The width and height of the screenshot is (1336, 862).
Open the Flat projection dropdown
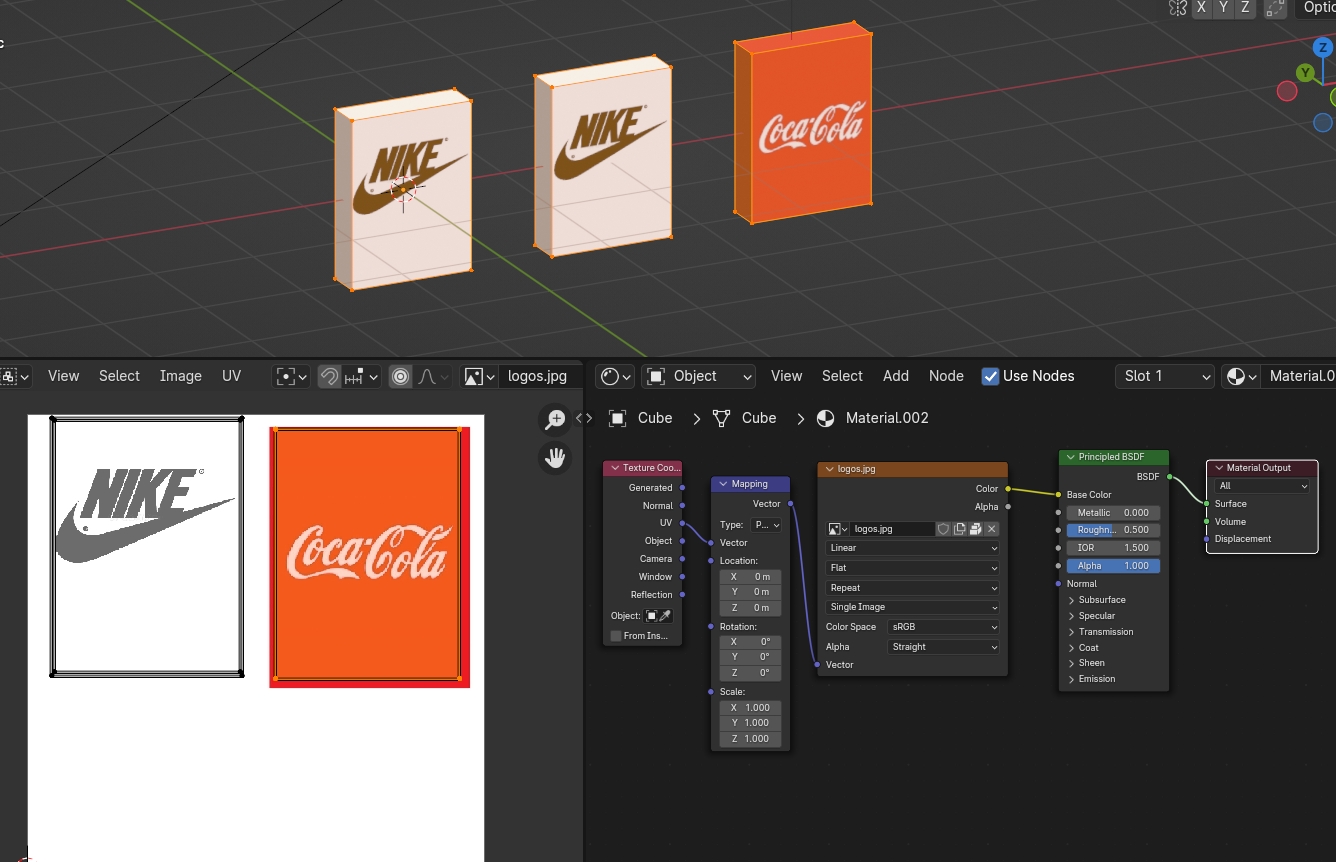912,568
